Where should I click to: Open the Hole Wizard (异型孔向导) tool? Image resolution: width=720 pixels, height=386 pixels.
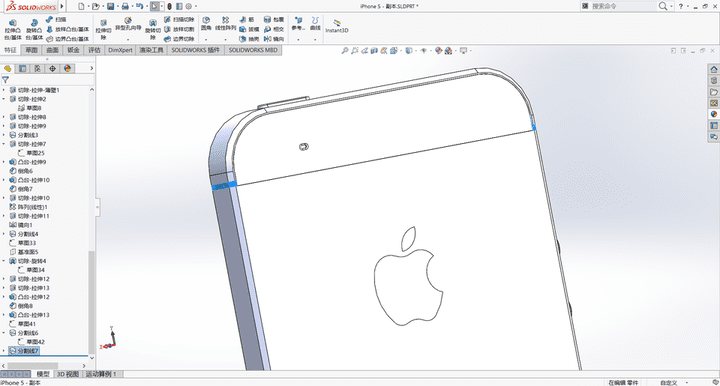pyautogui.click(x=128, y=24)
